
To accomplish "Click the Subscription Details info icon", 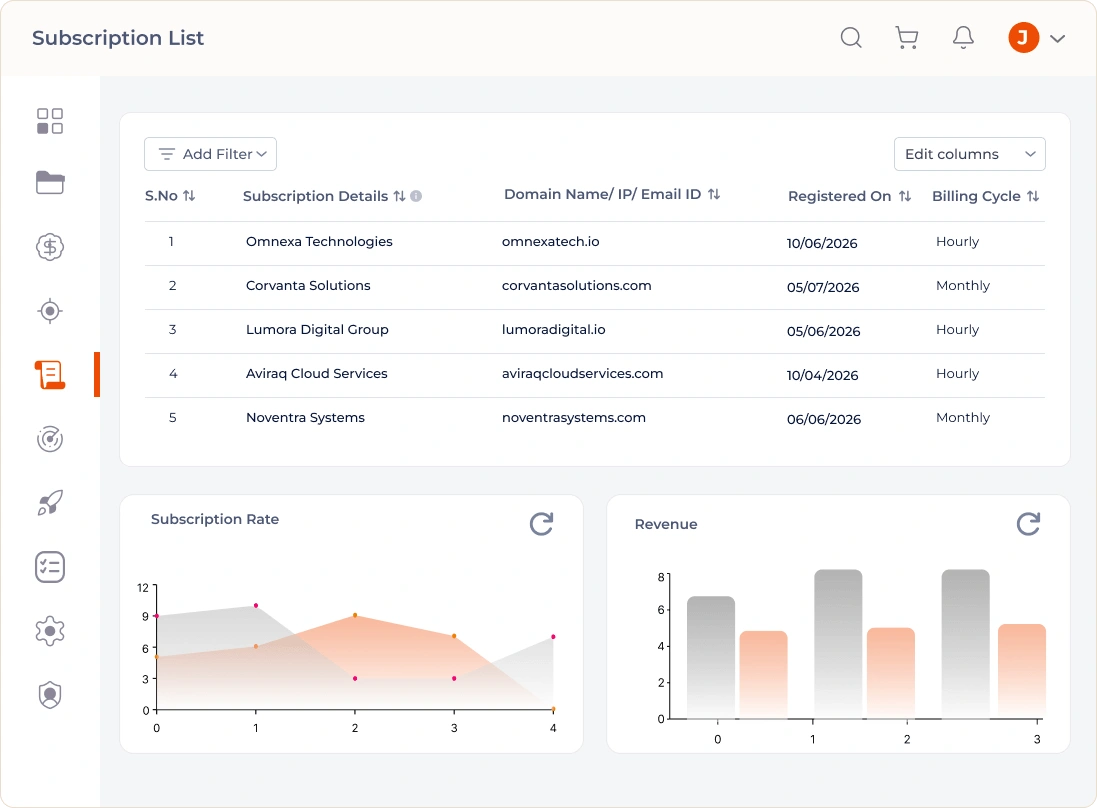I will pyautogui.click(x=416, y=197).
